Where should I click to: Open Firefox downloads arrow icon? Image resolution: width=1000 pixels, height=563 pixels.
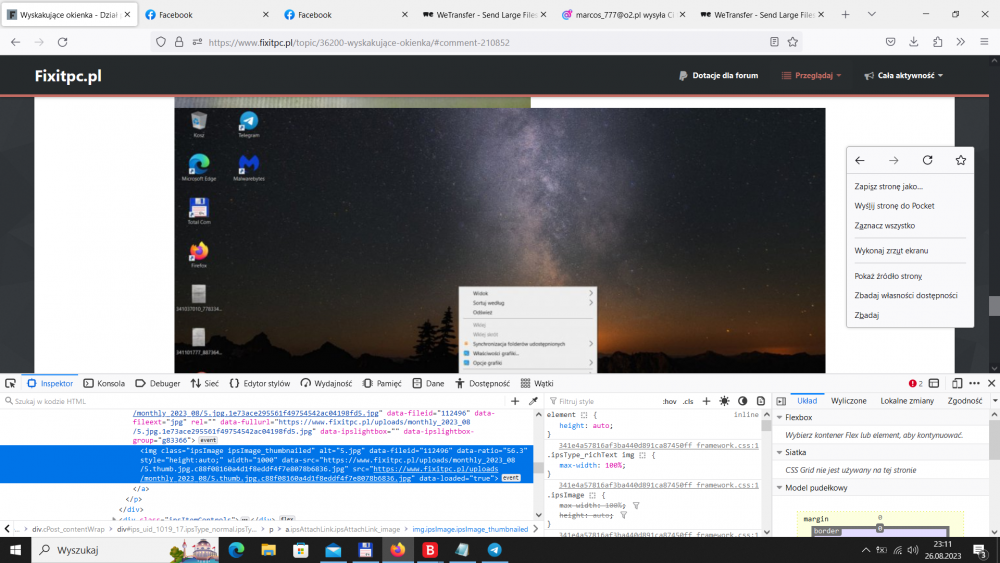pos(914,42)
